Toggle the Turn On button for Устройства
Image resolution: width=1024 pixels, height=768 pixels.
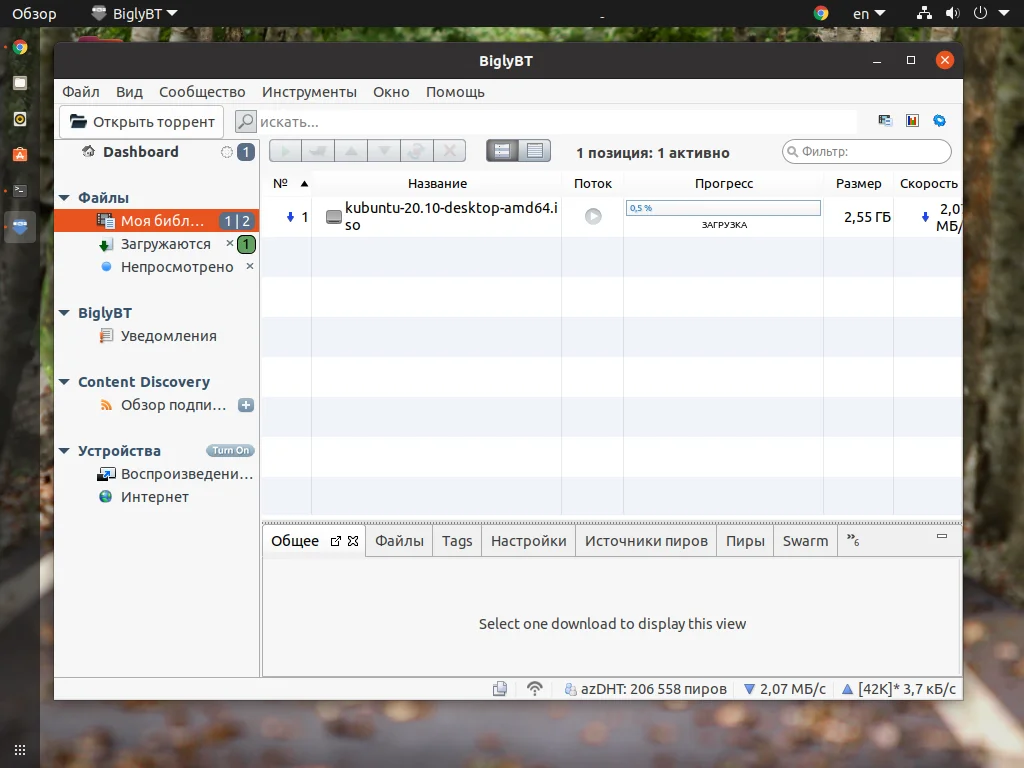pos(231,451)
